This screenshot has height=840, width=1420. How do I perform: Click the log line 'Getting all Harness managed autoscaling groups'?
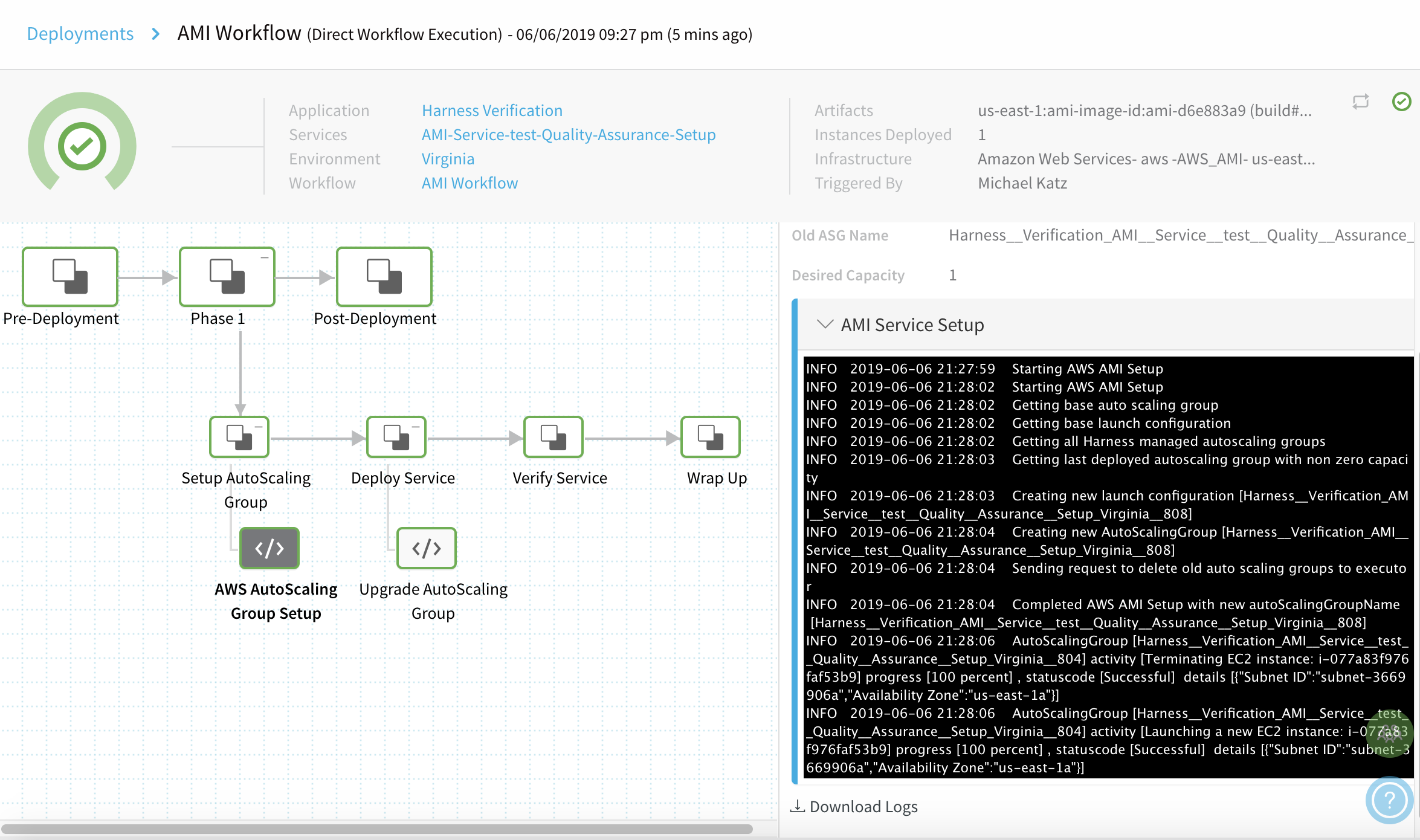point(1169,441)
